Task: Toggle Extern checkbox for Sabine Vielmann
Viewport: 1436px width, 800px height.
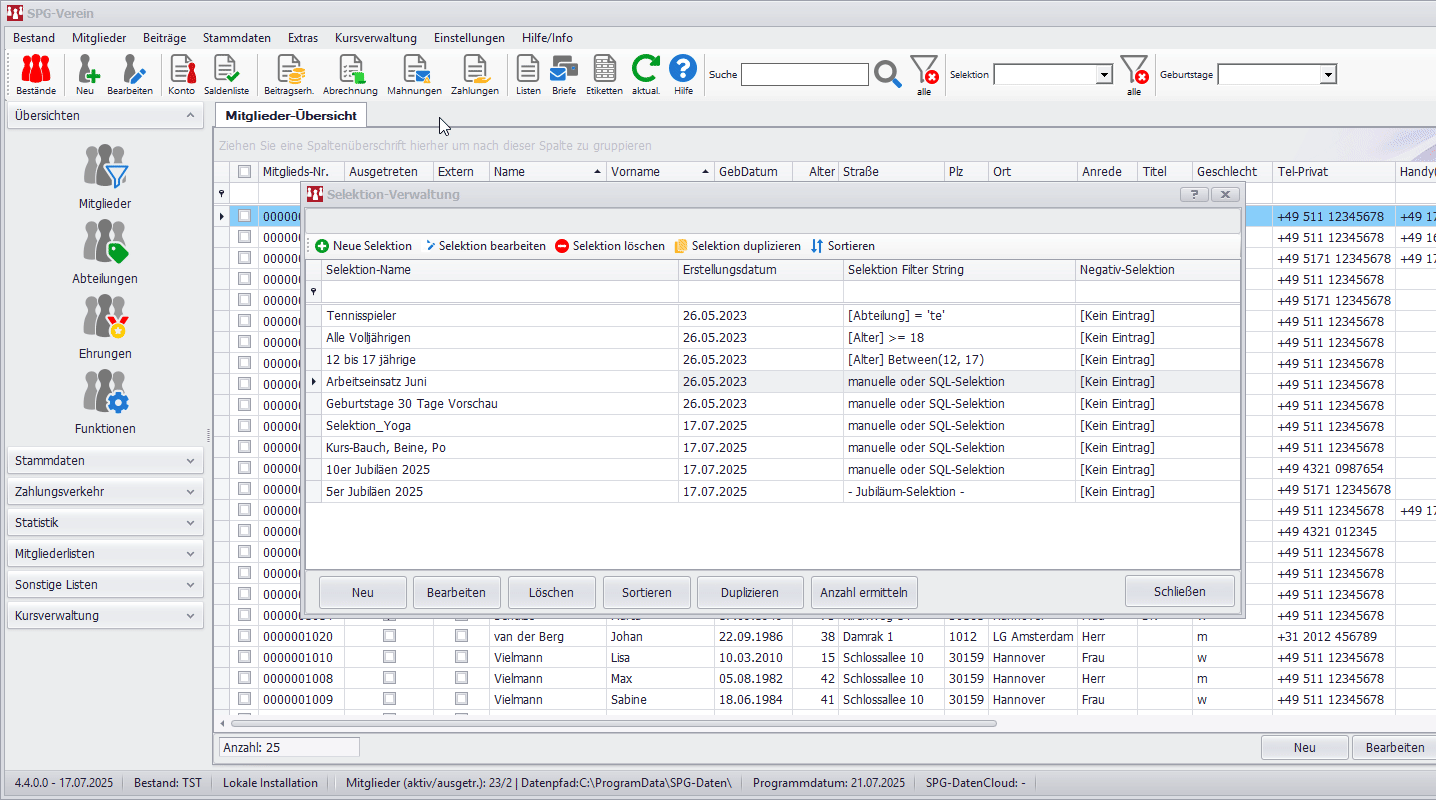Action: coord(461,699)
